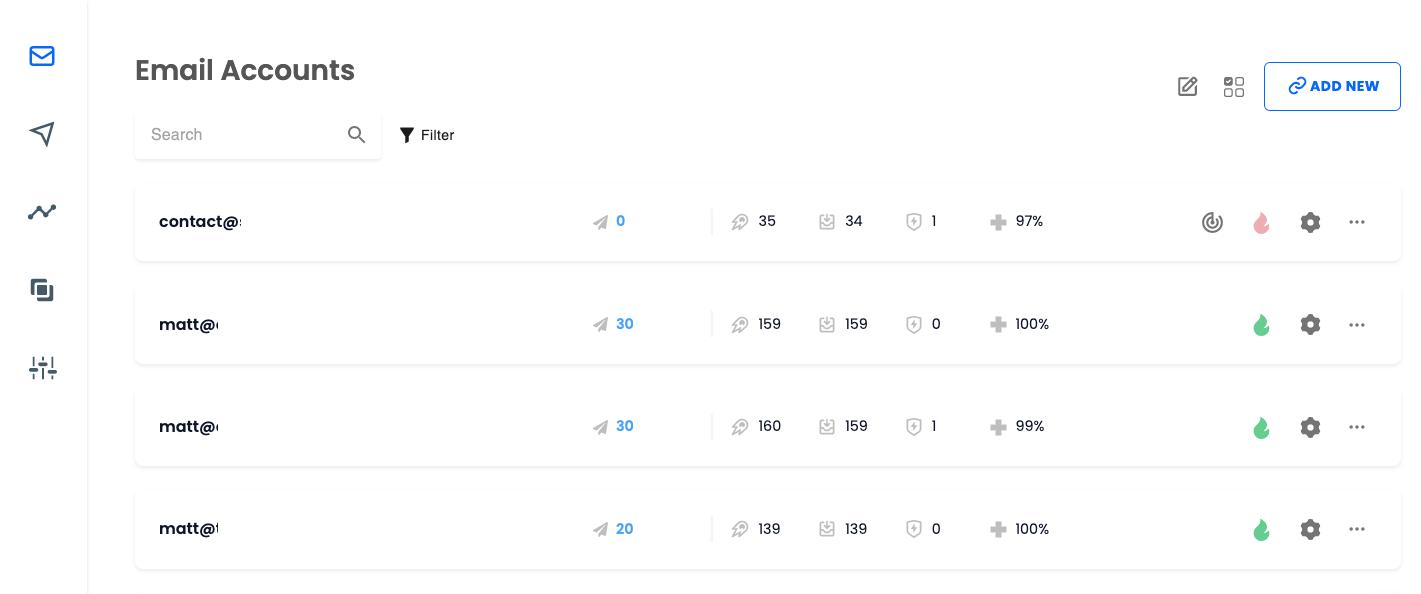
Task: Expand the three-dot menu on contact@ row
Action: pos(1357,222)
